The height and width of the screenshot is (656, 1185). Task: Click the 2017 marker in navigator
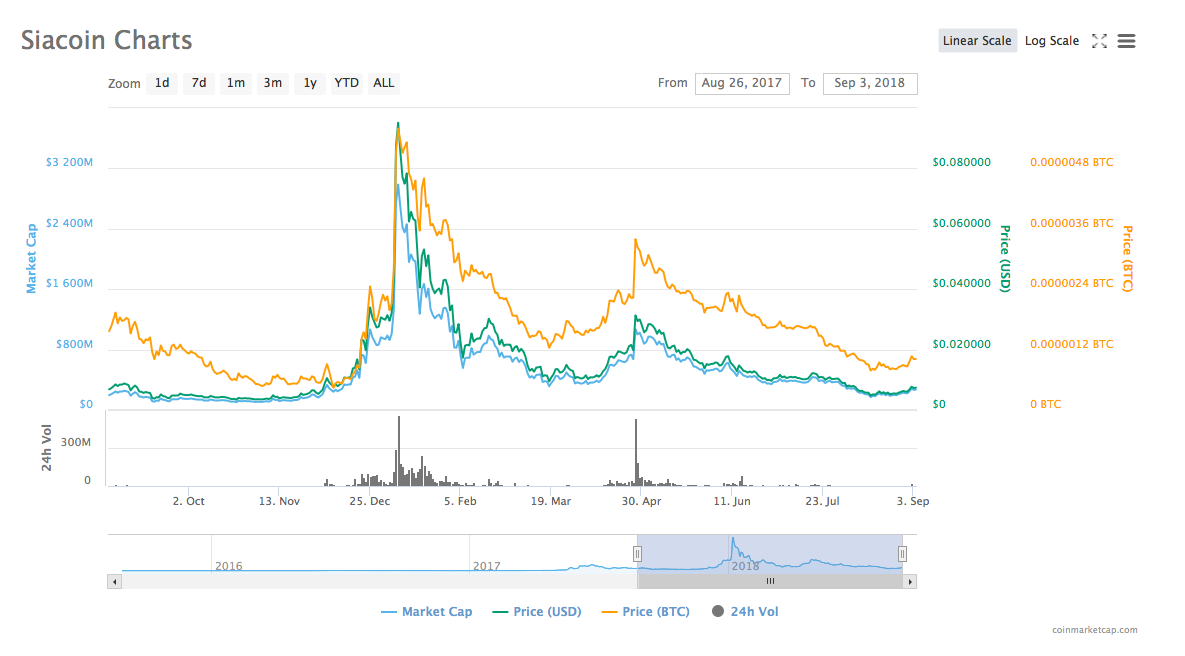tap(487, 566)
